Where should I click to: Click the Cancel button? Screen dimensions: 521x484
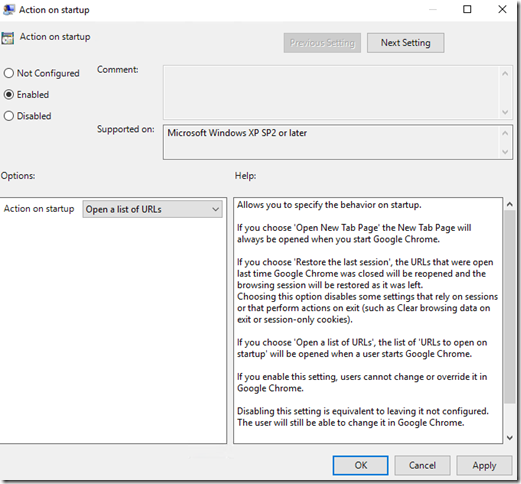point(422,465)
